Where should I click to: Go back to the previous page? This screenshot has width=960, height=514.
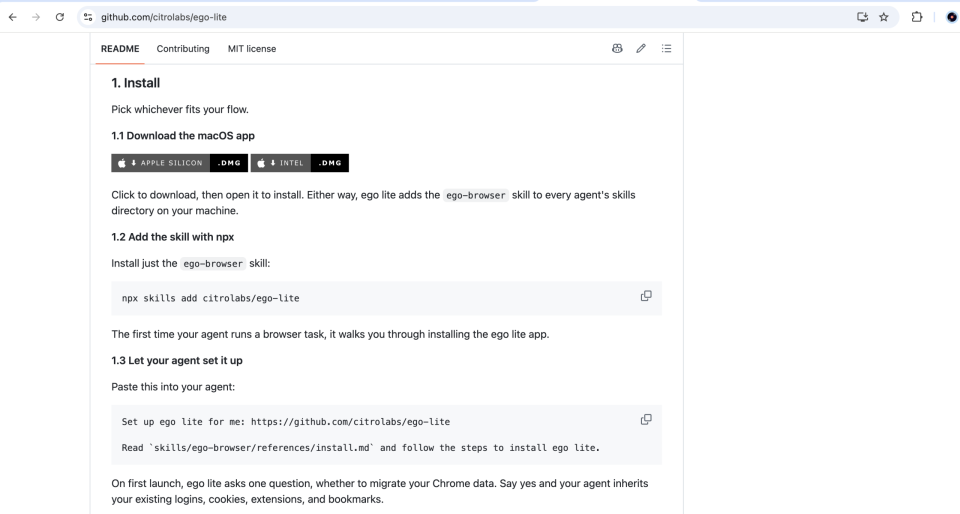12,17
